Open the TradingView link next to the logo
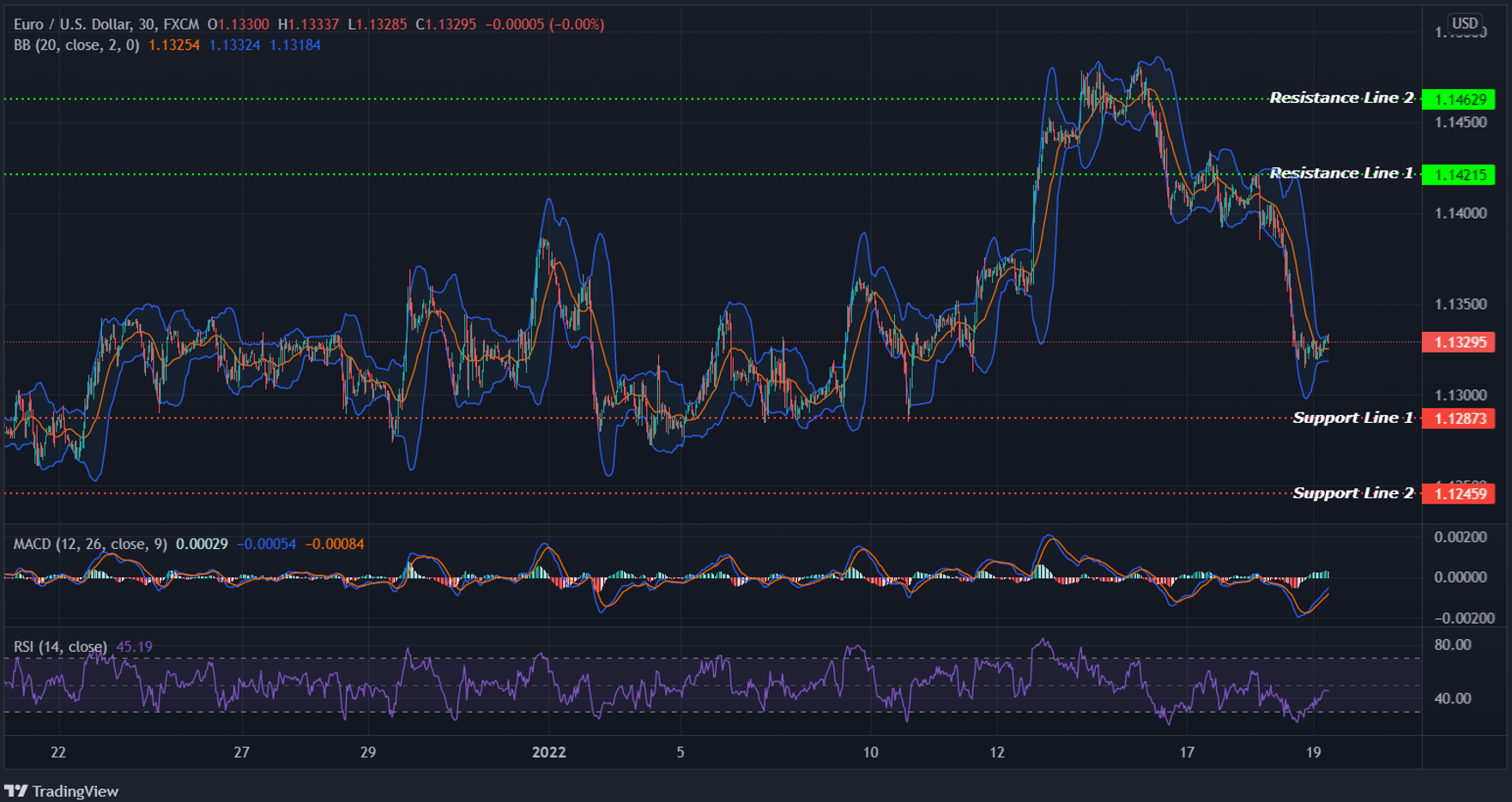Image resolution: width=1512 pixels, height=802 pixels. pos(75,790)
